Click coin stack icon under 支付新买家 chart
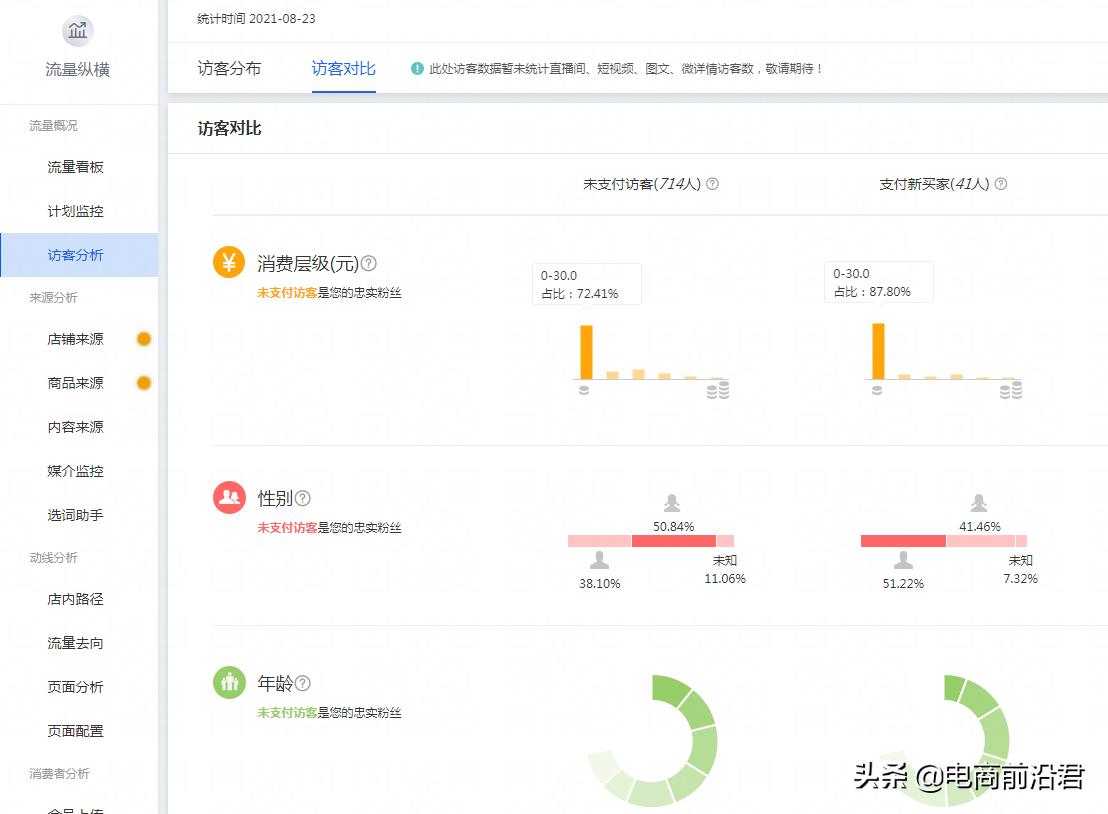The height and width of the screenshot is (814, 1108). point(1011,390)
